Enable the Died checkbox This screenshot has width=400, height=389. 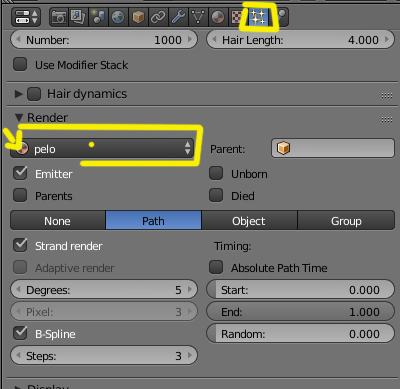pos(216,195)
